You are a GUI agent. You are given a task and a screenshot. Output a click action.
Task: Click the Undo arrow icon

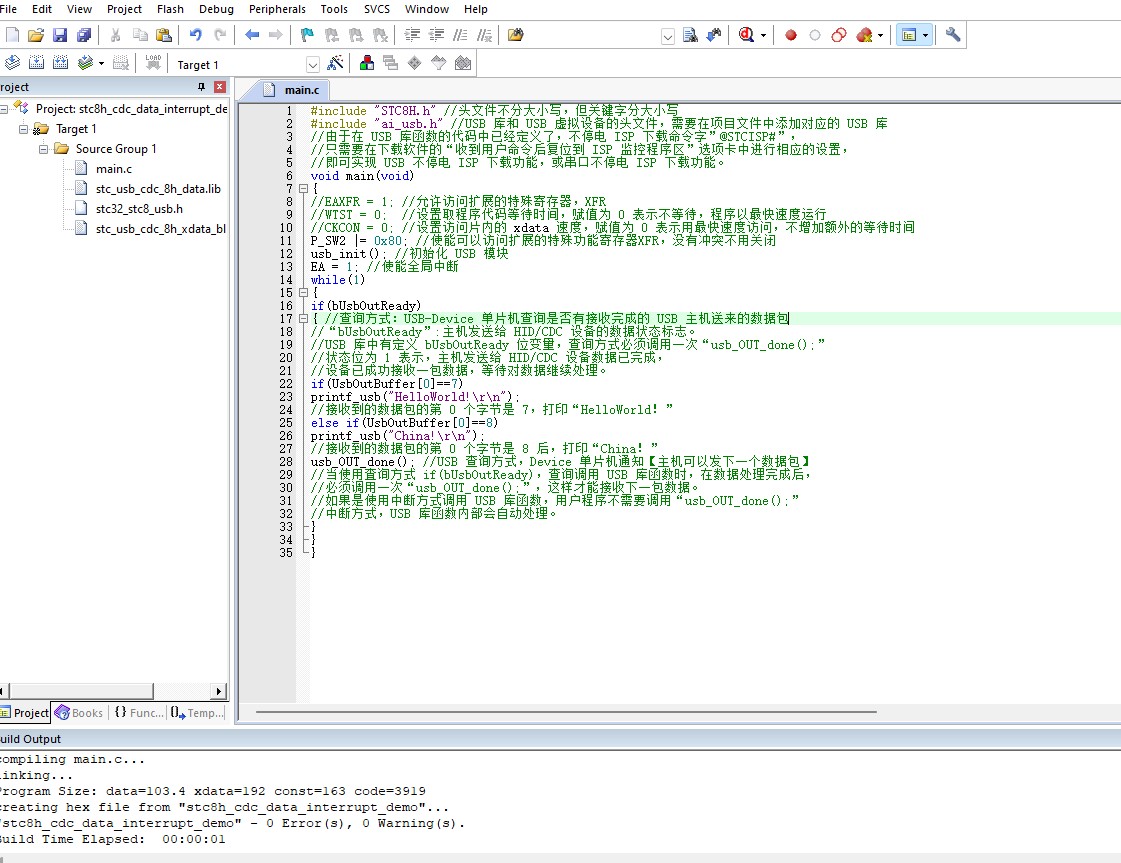tap(195, 35)
